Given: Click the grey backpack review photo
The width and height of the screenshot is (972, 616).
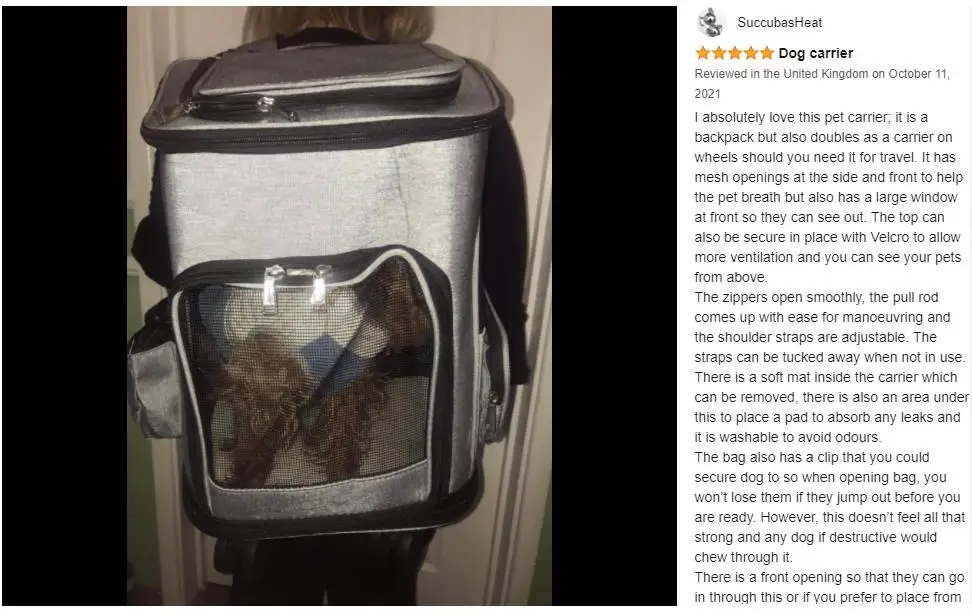Looking at the screenshot, I should (x=339, y=306).
